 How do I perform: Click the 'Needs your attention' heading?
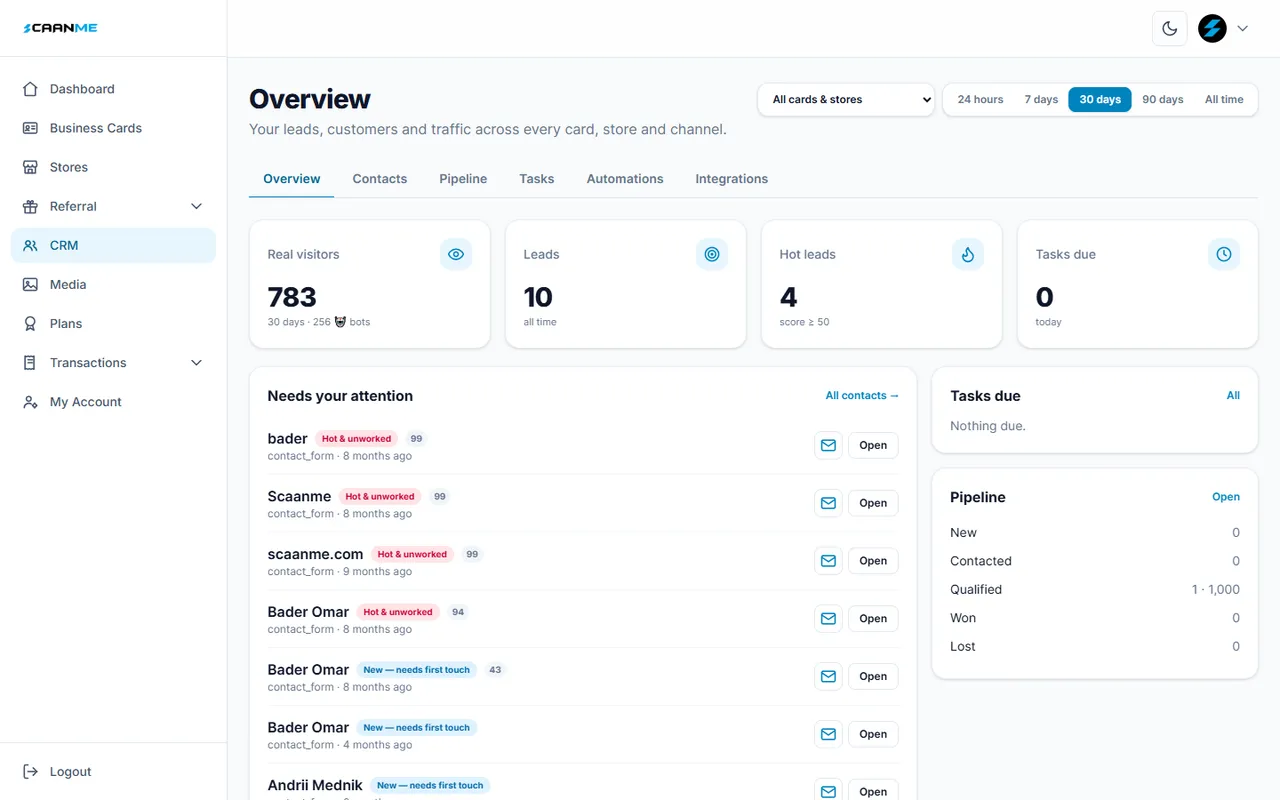click(340, 396)
